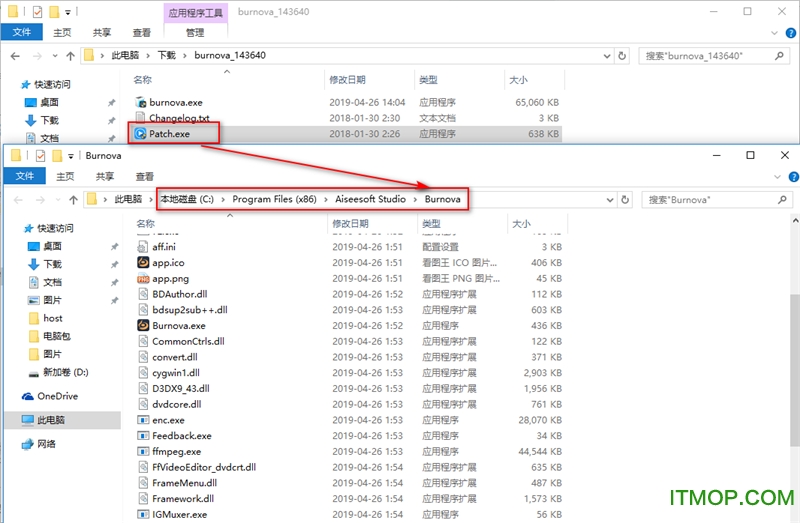Click refresh button in burnova_143640 window
800x523 pixels.
622,56
